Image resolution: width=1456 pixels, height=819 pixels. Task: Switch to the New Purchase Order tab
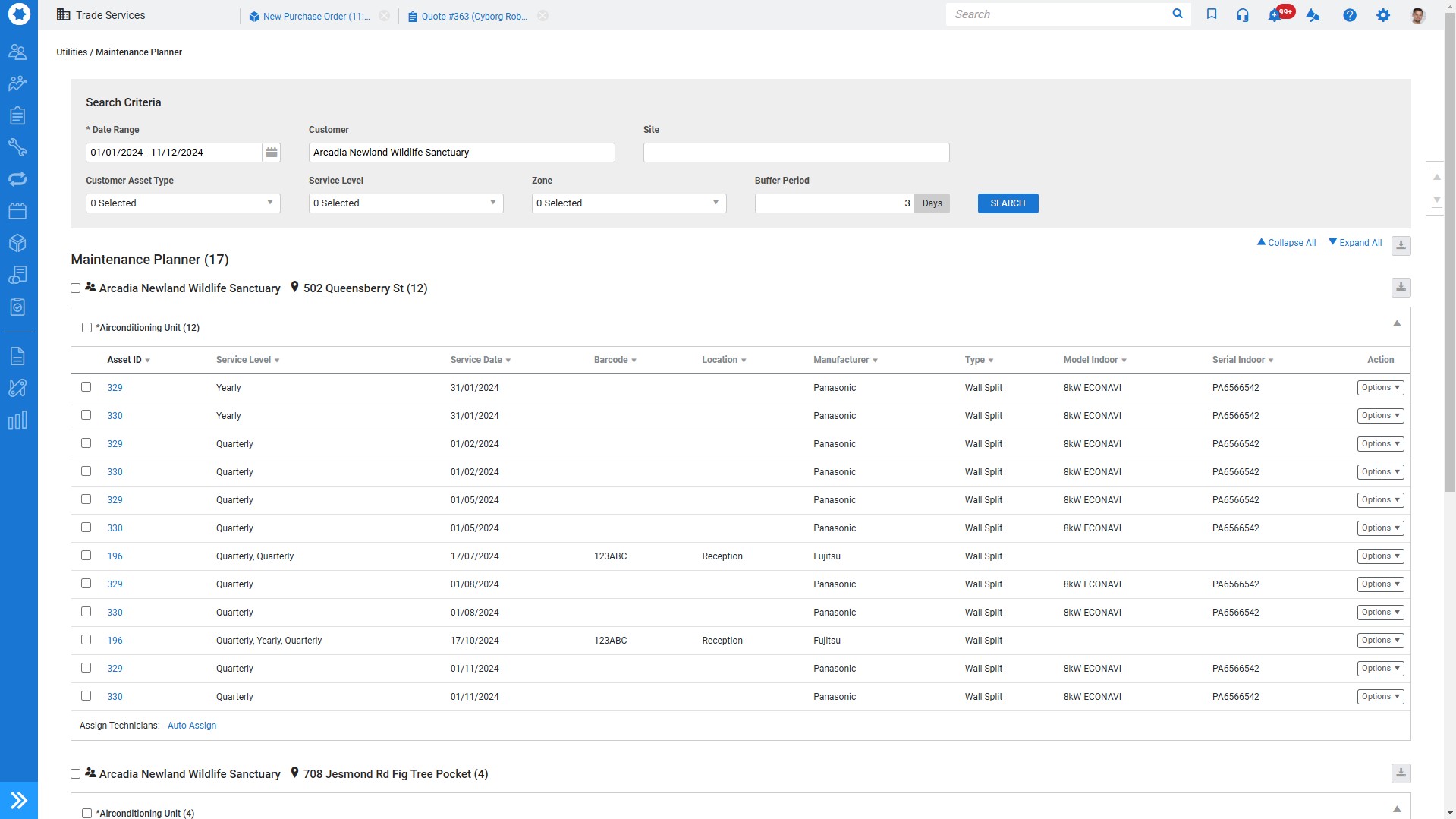coord(316,17)
